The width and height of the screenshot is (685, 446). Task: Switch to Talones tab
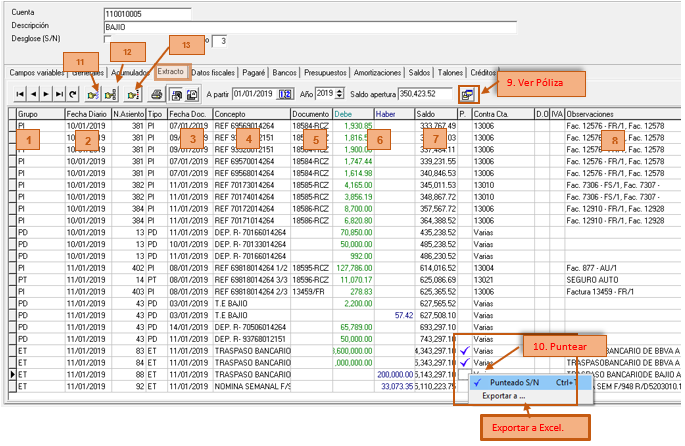pos(450,73)
